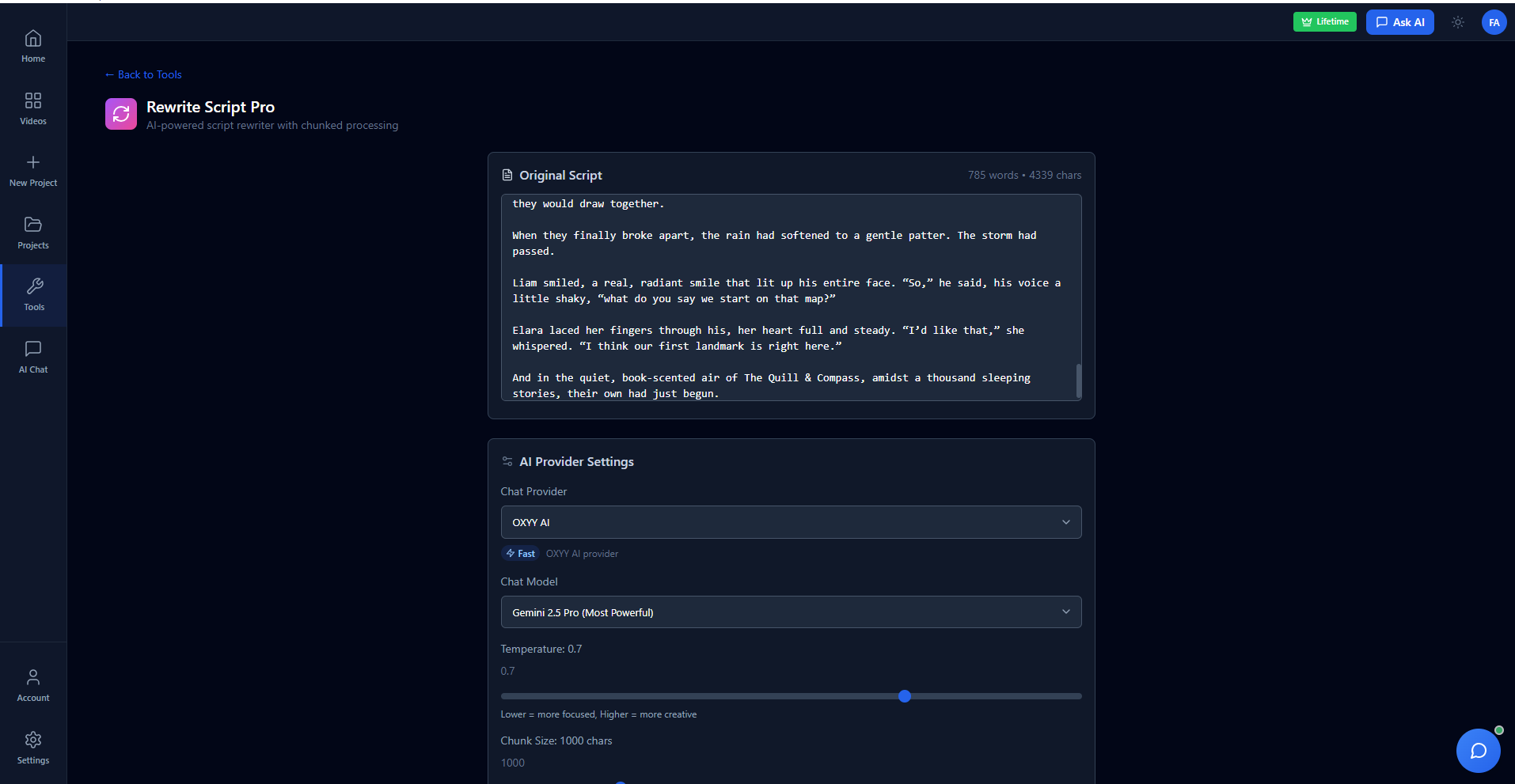1515x784 pixels.
Task: Click the Lifetime plan badge
Action: pyautogui.click(x=1324, y=22)
